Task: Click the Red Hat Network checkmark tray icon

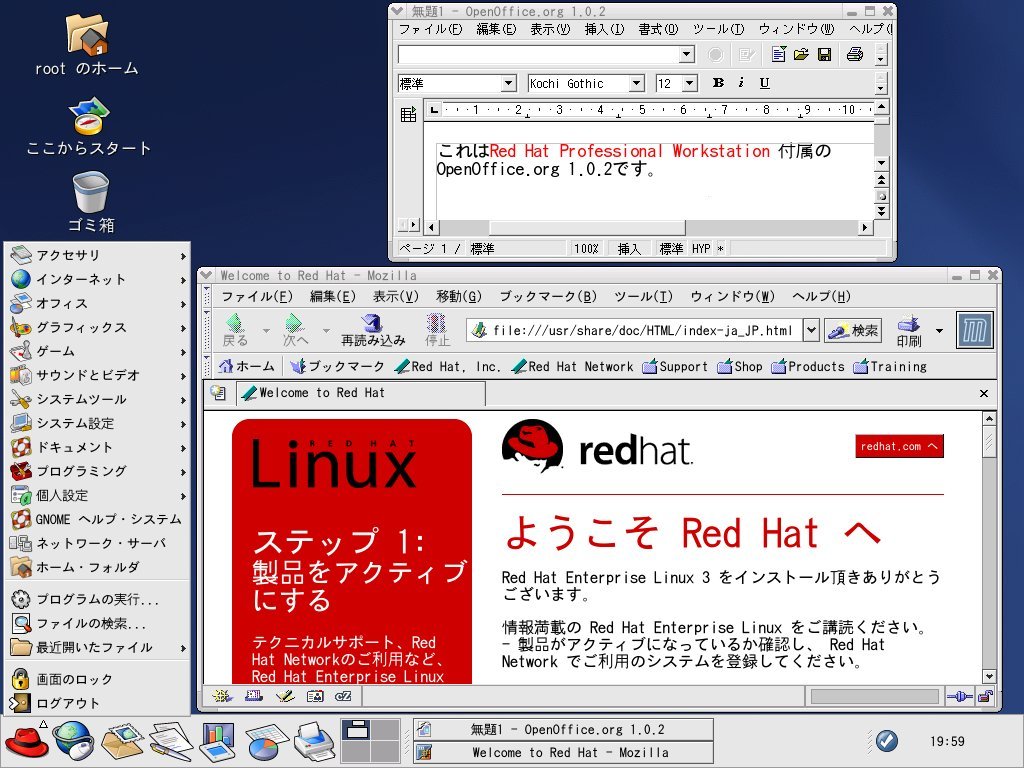Action: [x=886, y=741]
